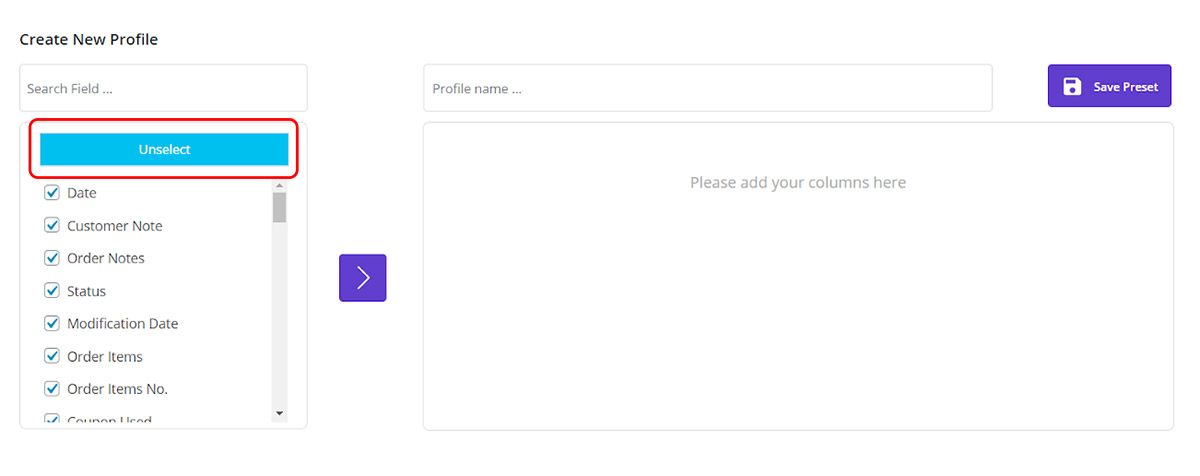
Task: Focus the Search Field input box
Action: pyautogui.click(x=163, y=88)
